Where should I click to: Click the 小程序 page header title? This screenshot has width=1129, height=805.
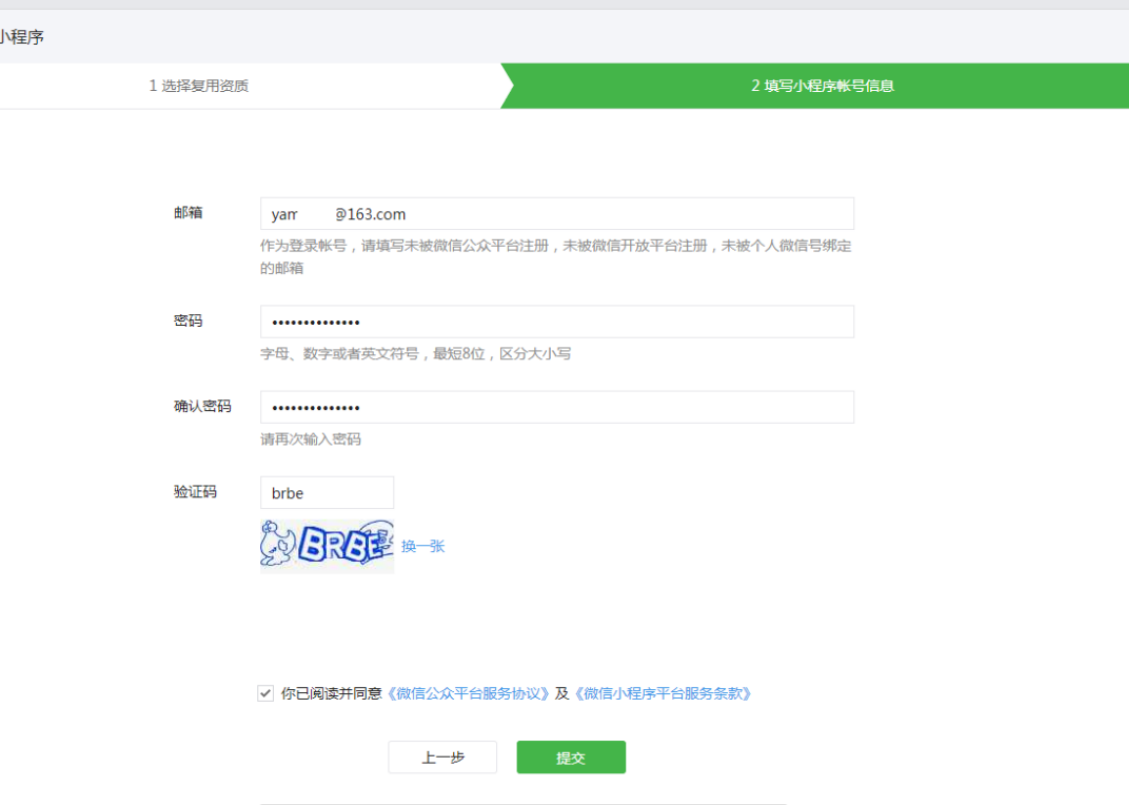coord(22,37)
